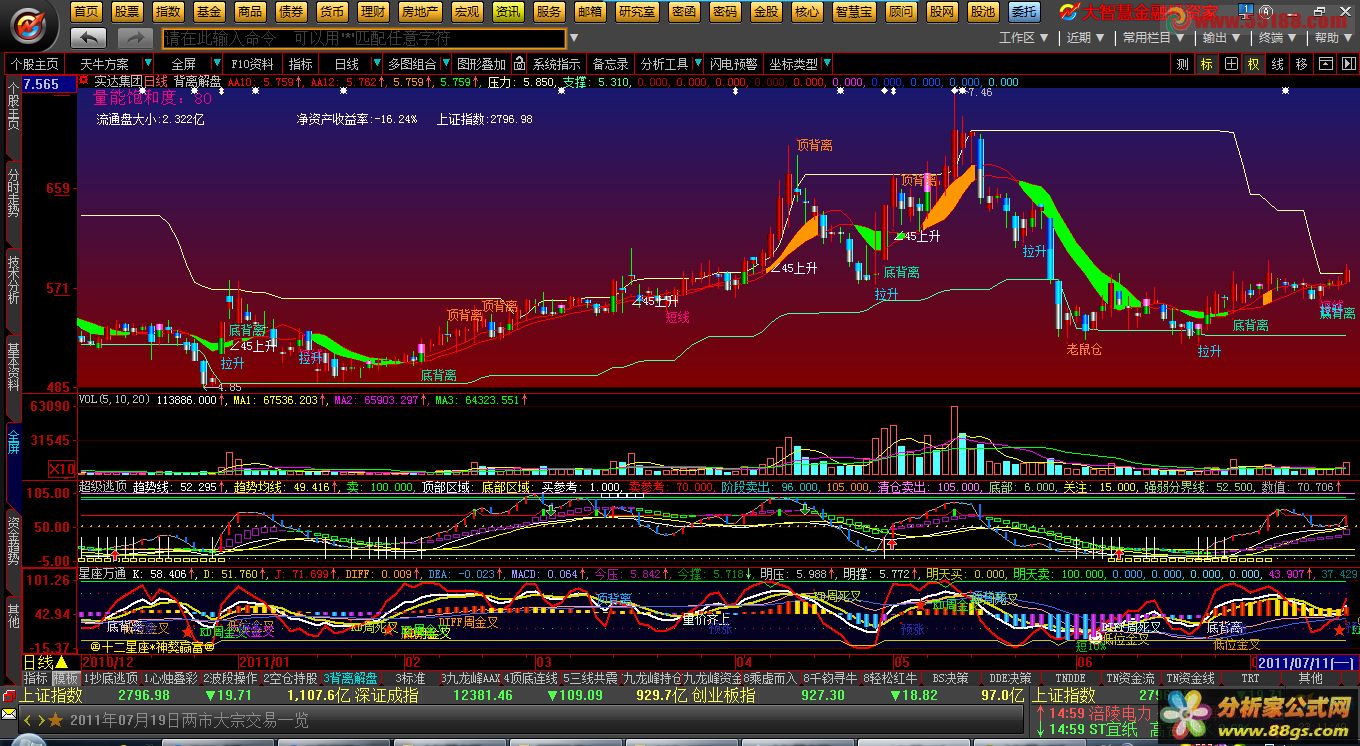This screenshot has width=1360, height=746.
Task: Click the blue 委托 trading button
Action: [x=1023, y=12]
